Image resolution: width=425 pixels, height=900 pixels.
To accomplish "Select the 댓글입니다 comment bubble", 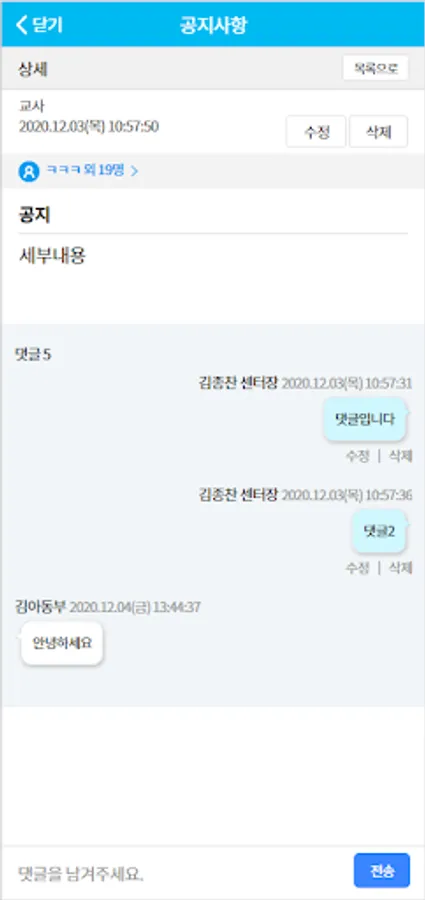I will coord(366,419).
